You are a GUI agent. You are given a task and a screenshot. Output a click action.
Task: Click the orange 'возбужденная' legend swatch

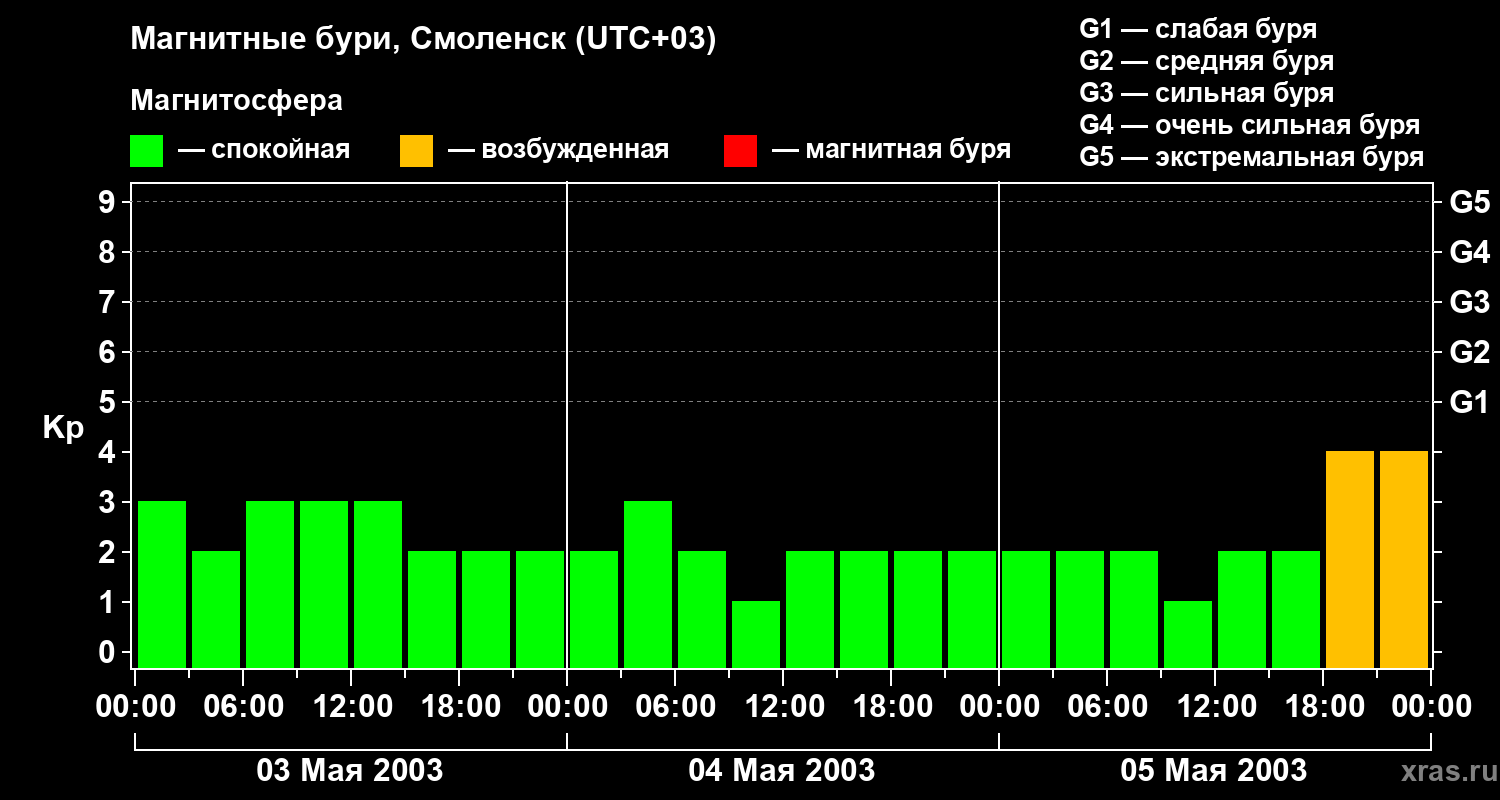pyautogui.click(x=416, y=151)
